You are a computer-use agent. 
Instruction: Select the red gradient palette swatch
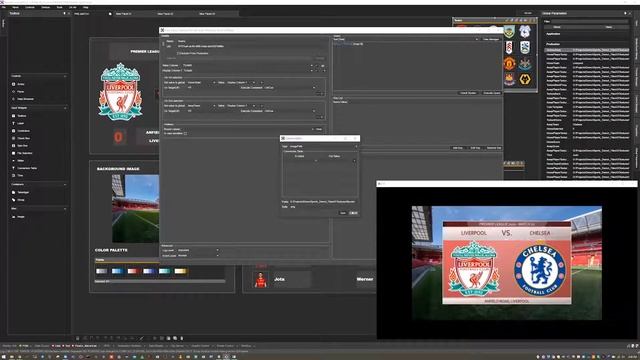(133, 271)
